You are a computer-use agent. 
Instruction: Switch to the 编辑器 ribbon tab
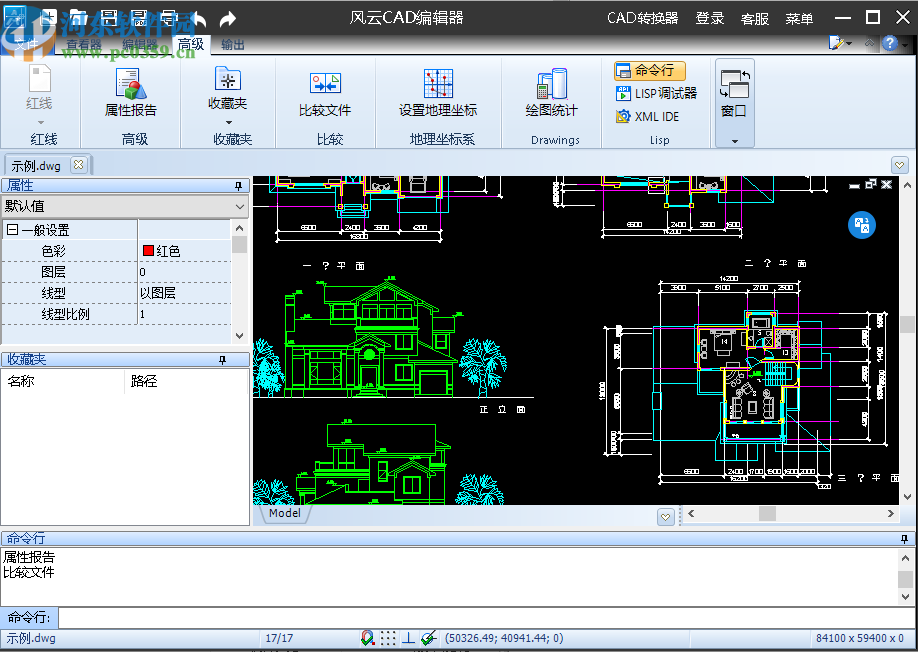coord(139,44)
